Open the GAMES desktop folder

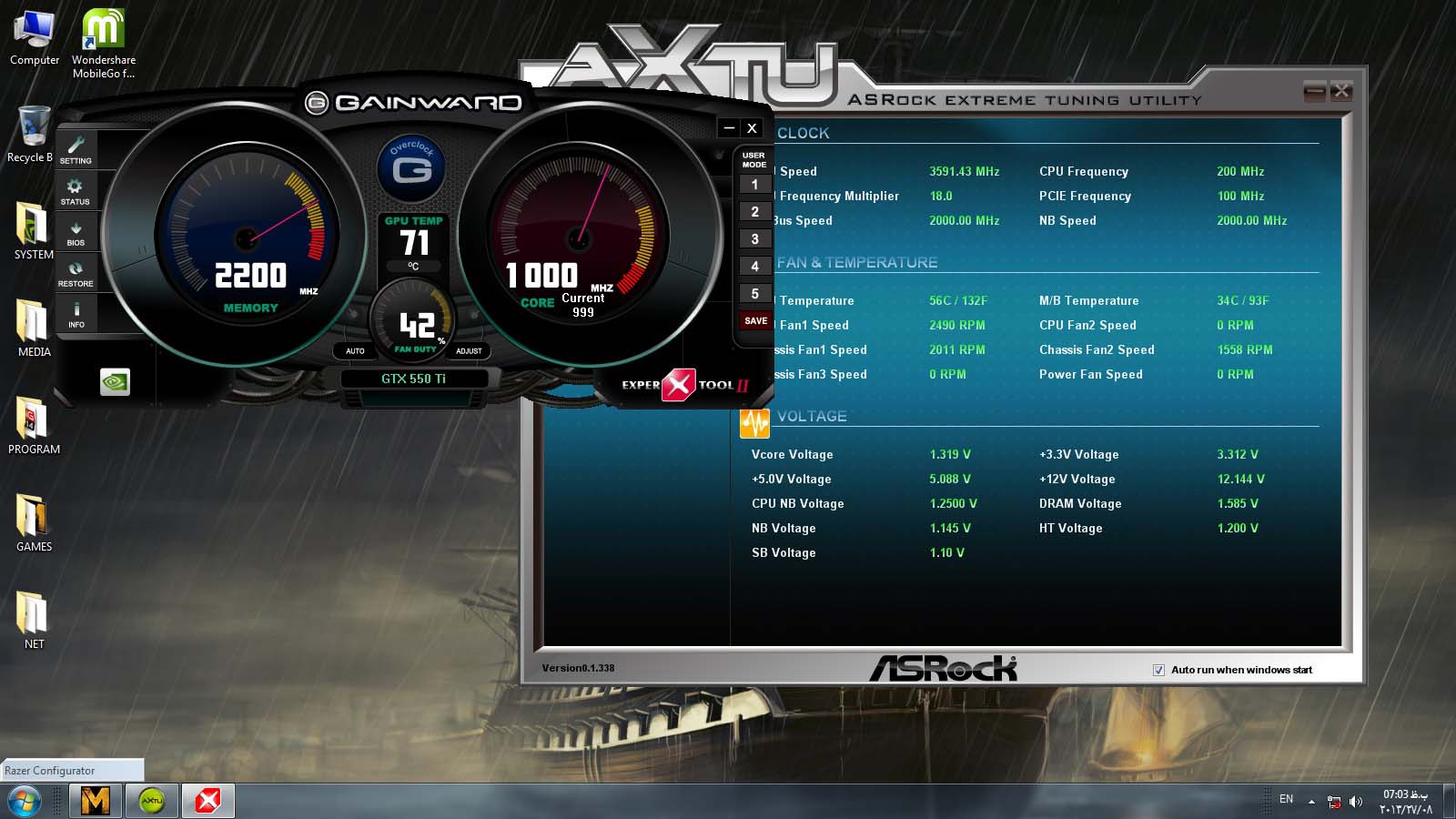pyautogui.click(x=34, y=524)
